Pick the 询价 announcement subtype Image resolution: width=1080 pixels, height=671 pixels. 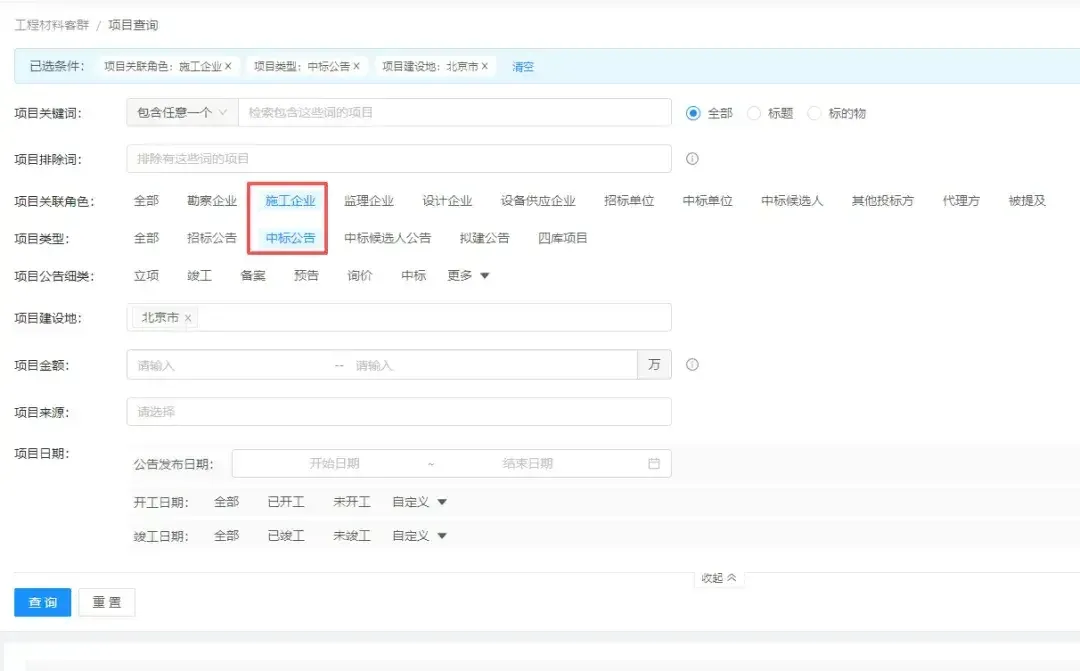point(360,276)
